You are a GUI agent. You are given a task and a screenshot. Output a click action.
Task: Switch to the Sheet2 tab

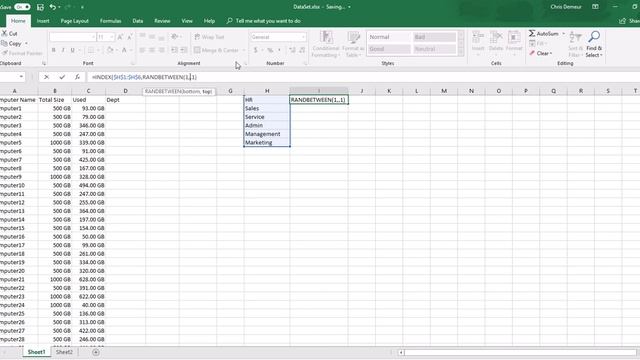pos(64,352)
